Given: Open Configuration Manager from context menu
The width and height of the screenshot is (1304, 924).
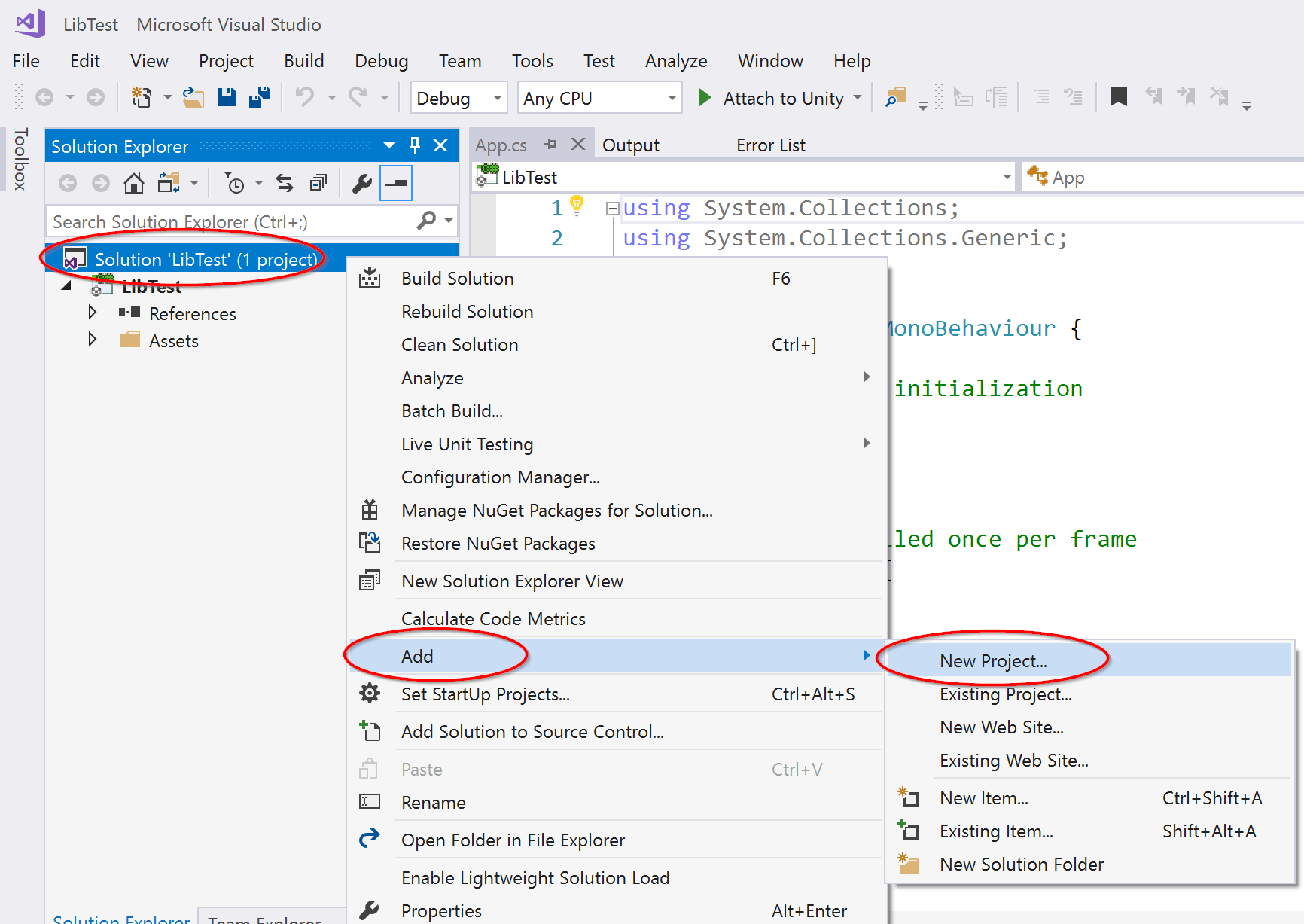Looking at the screenshot, I should pos(617,477).
